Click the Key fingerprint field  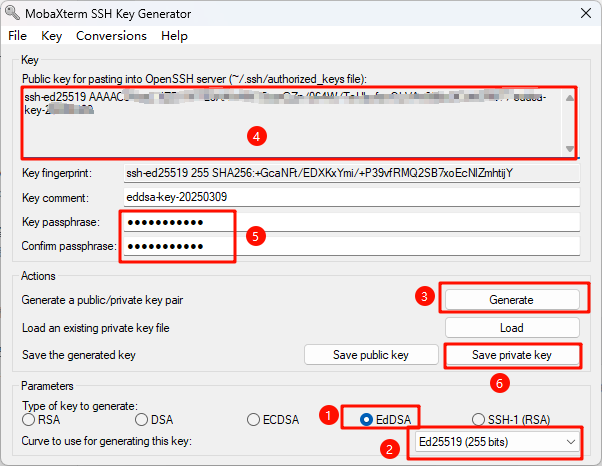coord(351,173)
